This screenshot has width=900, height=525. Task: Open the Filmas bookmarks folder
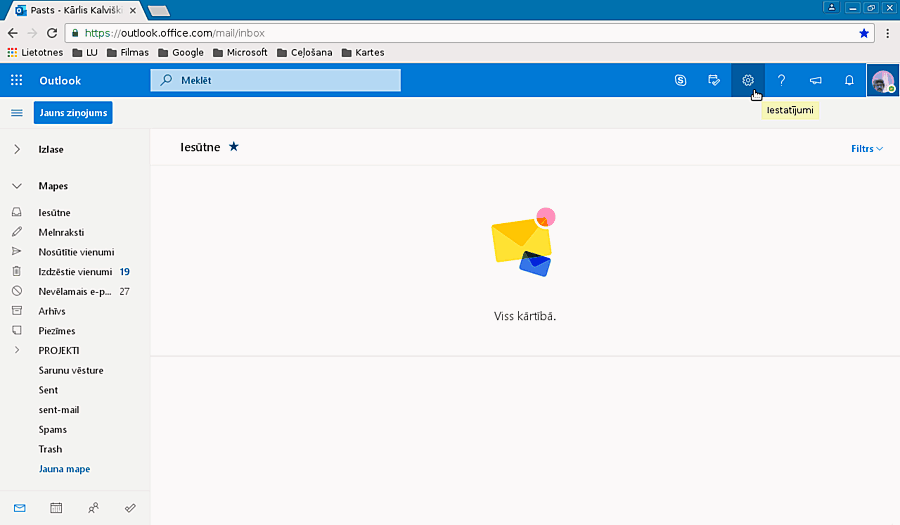127,52
